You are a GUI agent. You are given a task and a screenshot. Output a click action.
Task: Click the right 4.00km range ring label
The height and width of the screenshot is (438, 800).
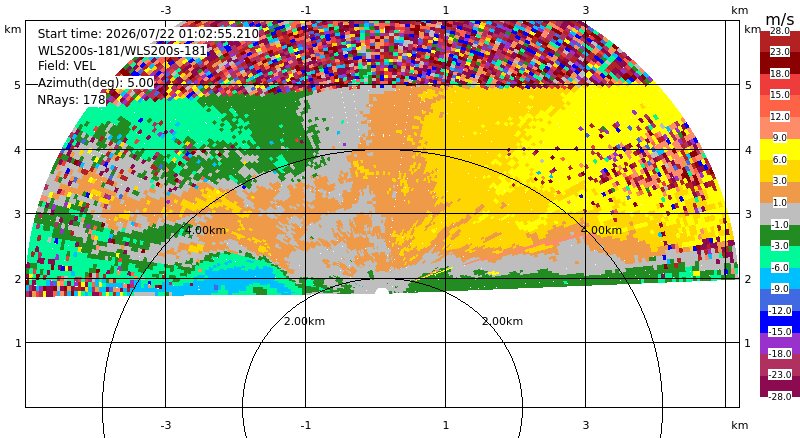pos(602,230)
